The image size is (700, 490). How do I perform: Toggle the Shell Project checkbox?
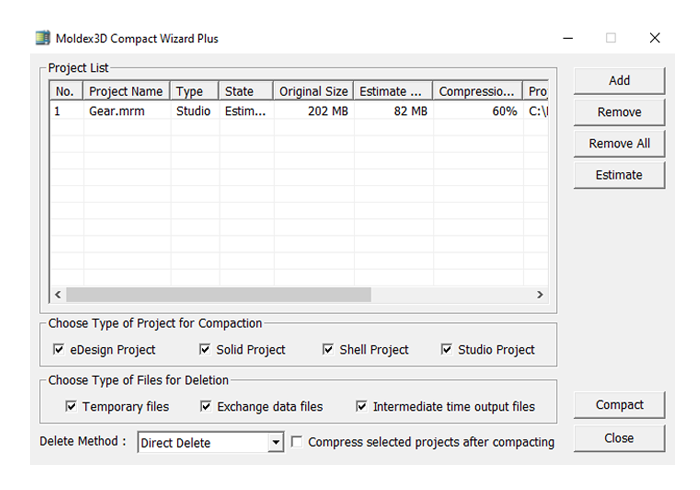click(328, 349)
